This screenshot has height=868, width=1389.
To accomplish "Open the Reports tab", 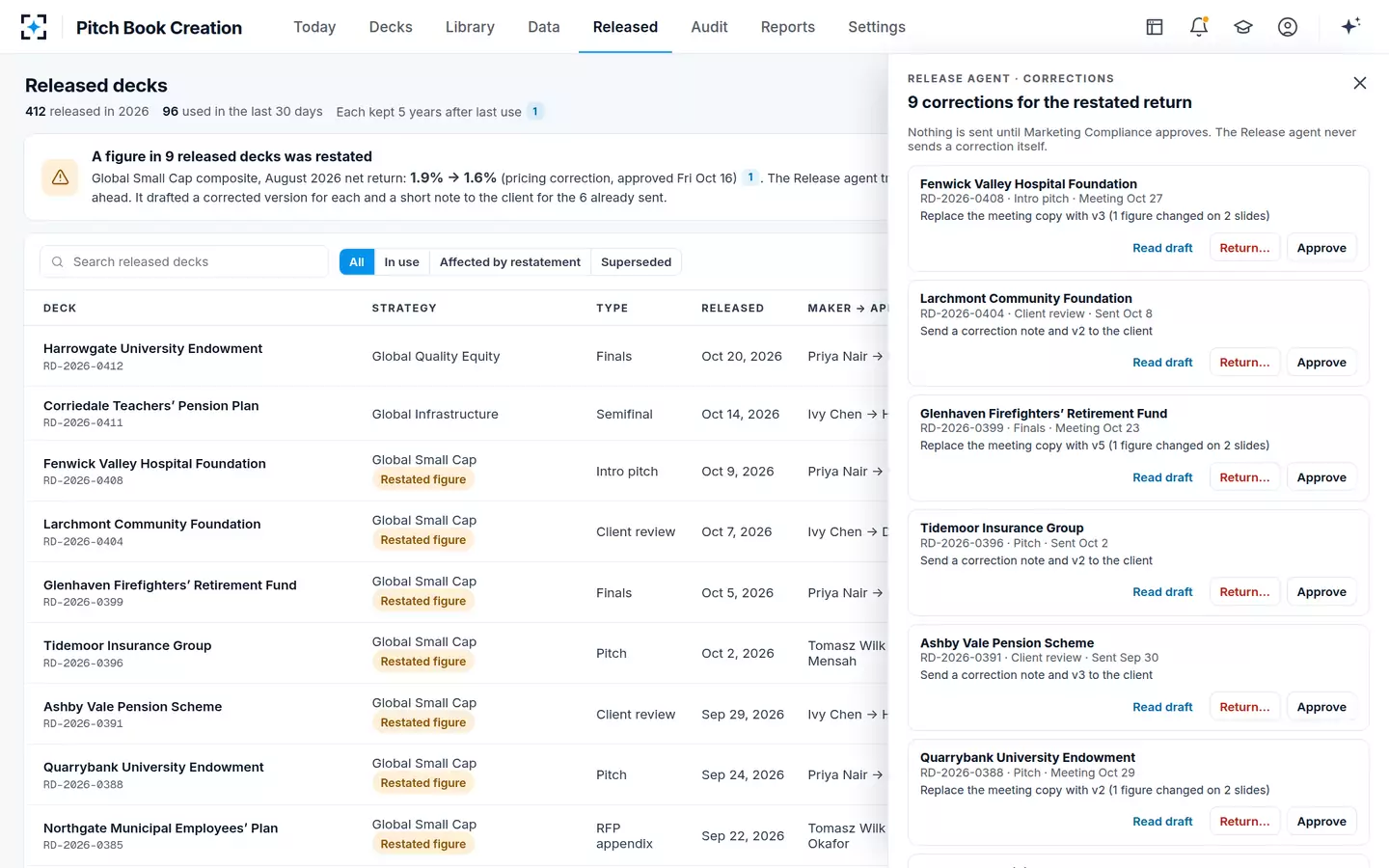I will click(x=788, y=27).
